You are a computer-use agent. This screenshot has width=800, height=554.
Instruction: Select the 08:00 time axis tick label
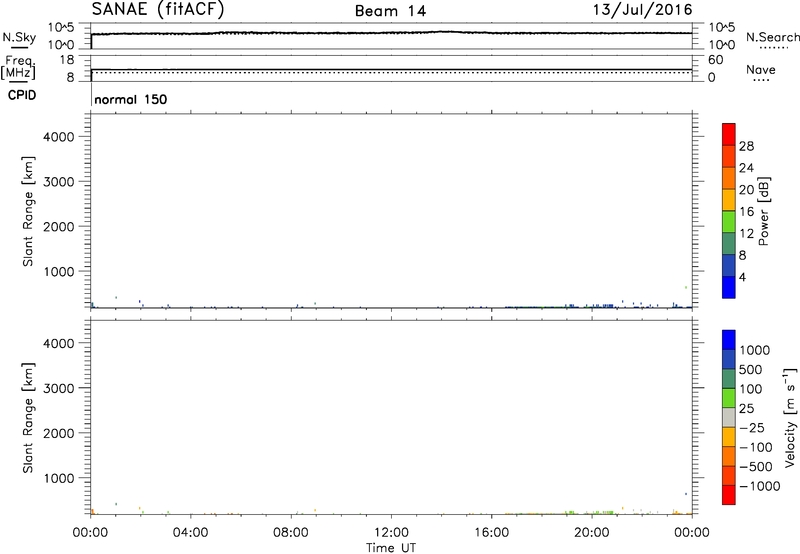point(291,533)
